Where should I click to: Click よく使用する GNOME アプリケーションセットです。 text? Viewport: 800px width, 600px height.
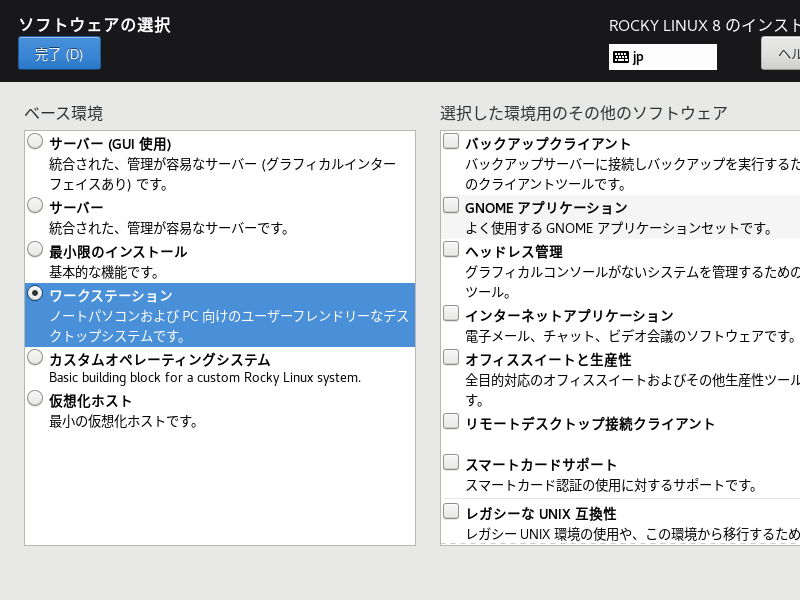pos(618,228)
